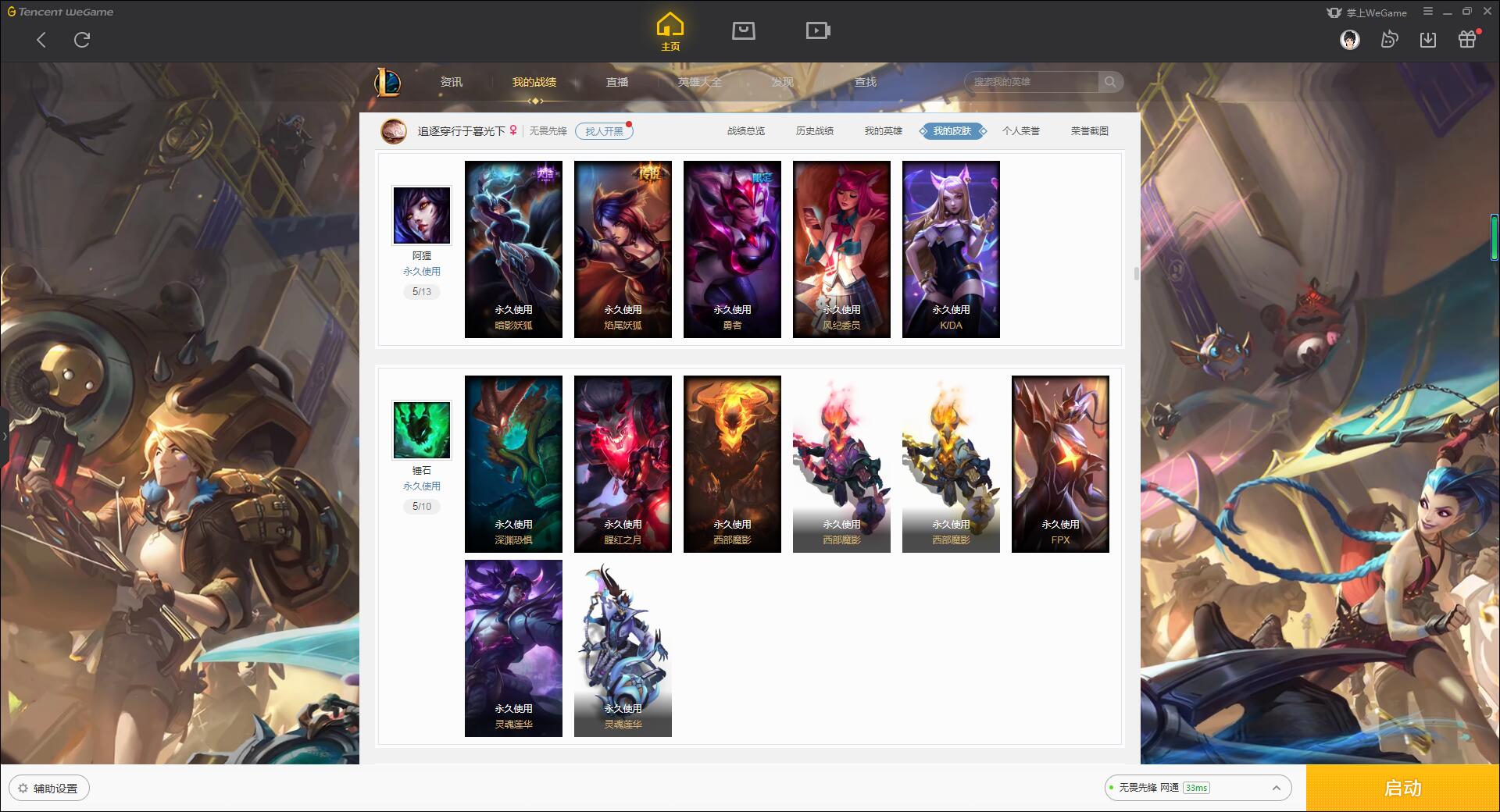Click username 追逐穿行于暮光下
Image resolution: width=1500 pixels, height=812 pixels.
tap(461, 131)
